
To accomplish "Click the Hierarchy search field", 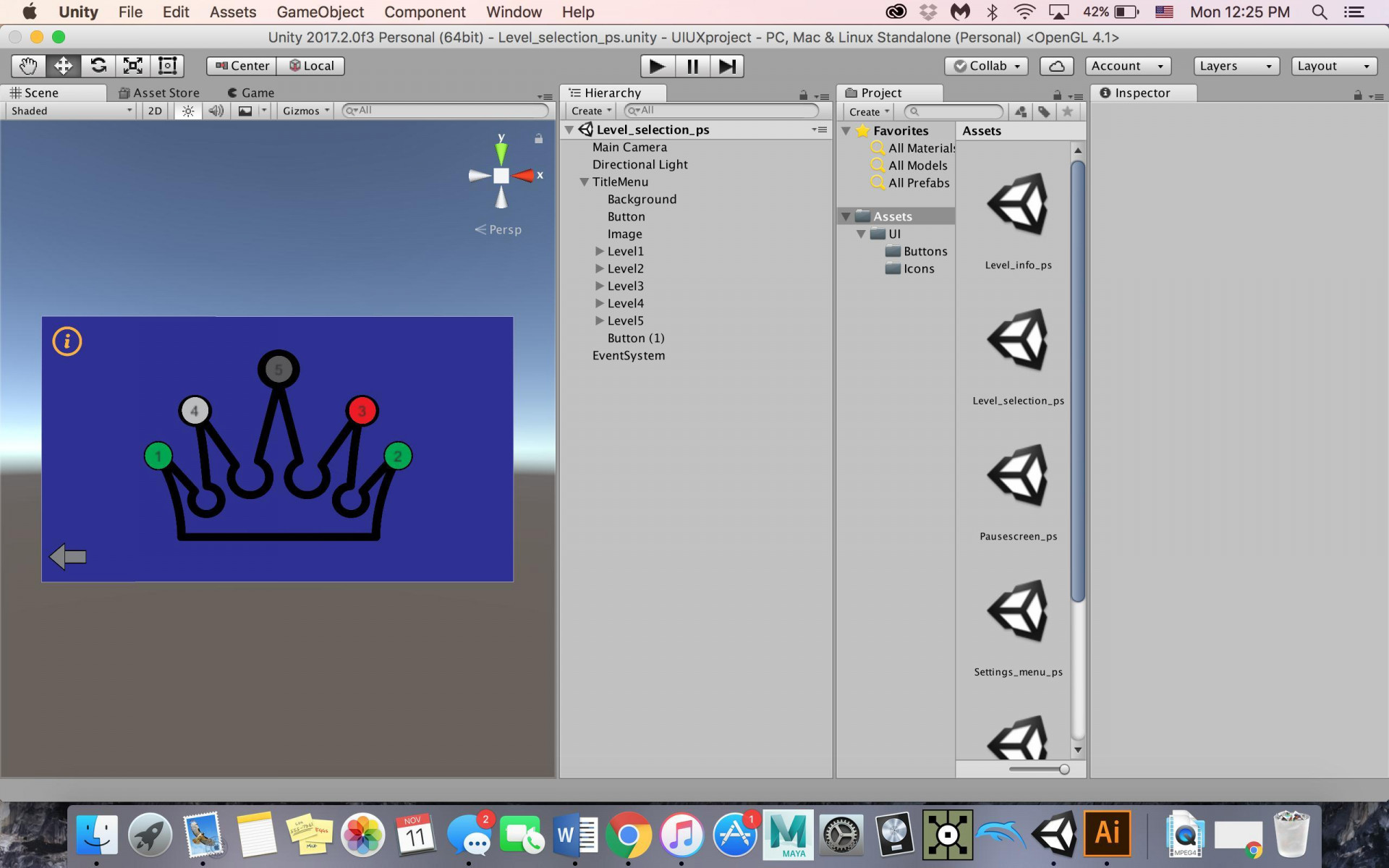I will pos(722,111).
